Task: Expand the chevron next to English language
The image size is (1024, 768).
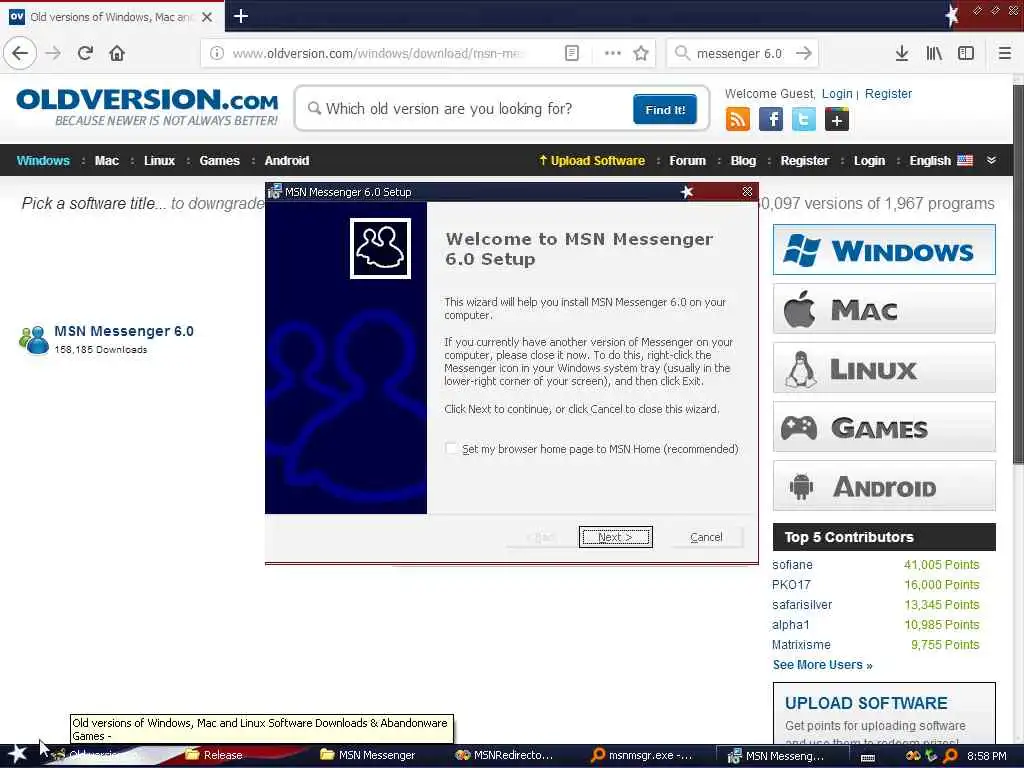Action: (991, 160)
